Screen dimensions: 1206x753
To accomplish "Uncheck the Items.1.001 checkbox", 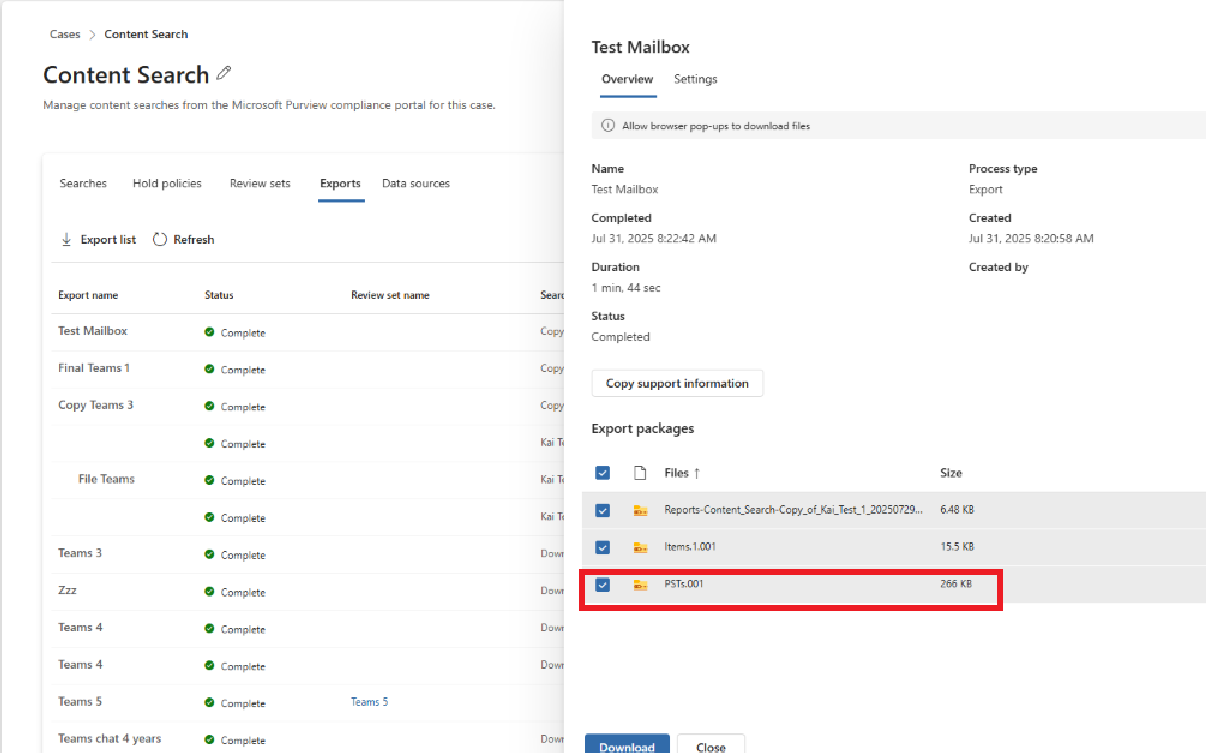I will click(x=602, y=547).
